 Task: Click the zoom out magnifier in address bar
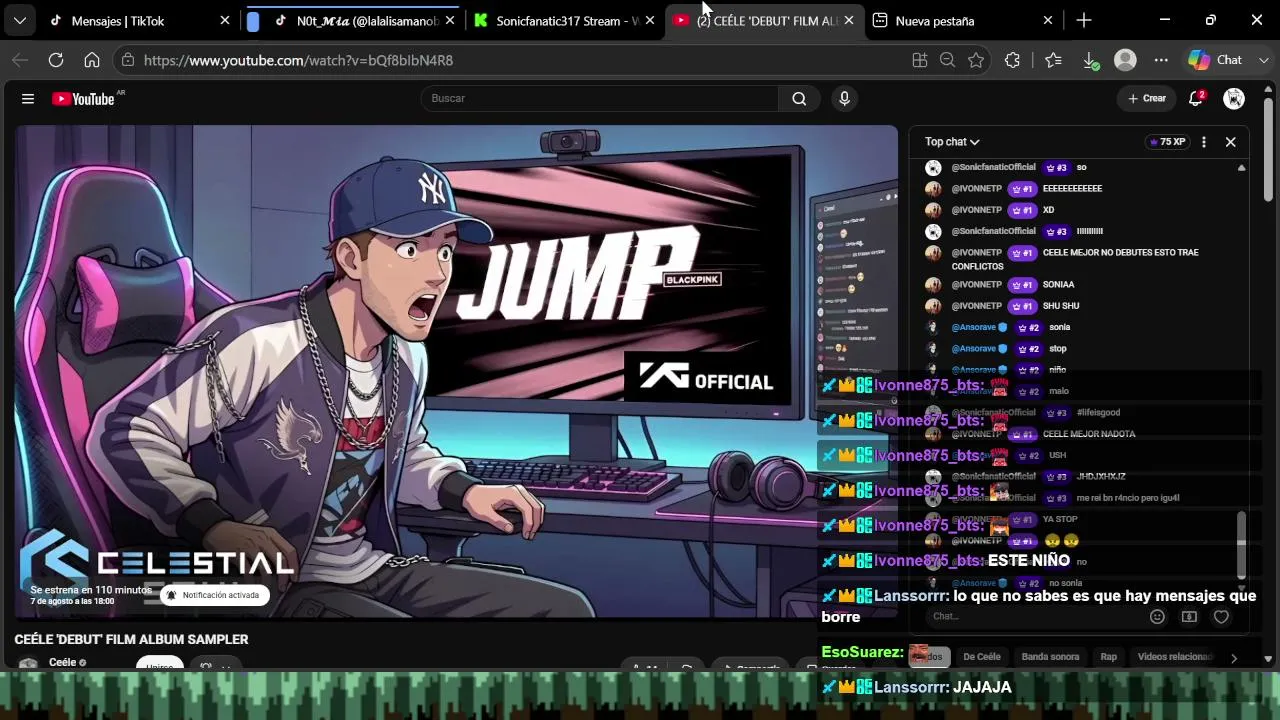(x=948, y=60)
